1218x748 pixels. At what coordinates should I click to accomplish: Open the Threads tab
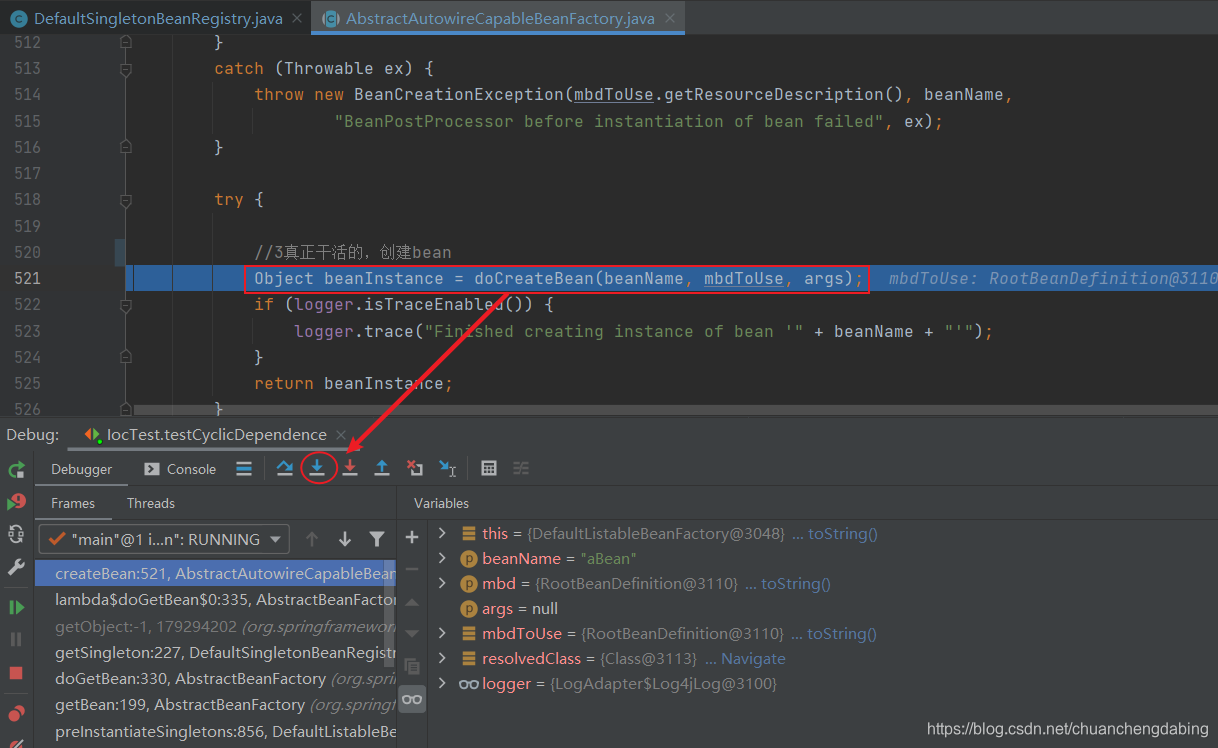pyautogui.click(x=151, y=503)
